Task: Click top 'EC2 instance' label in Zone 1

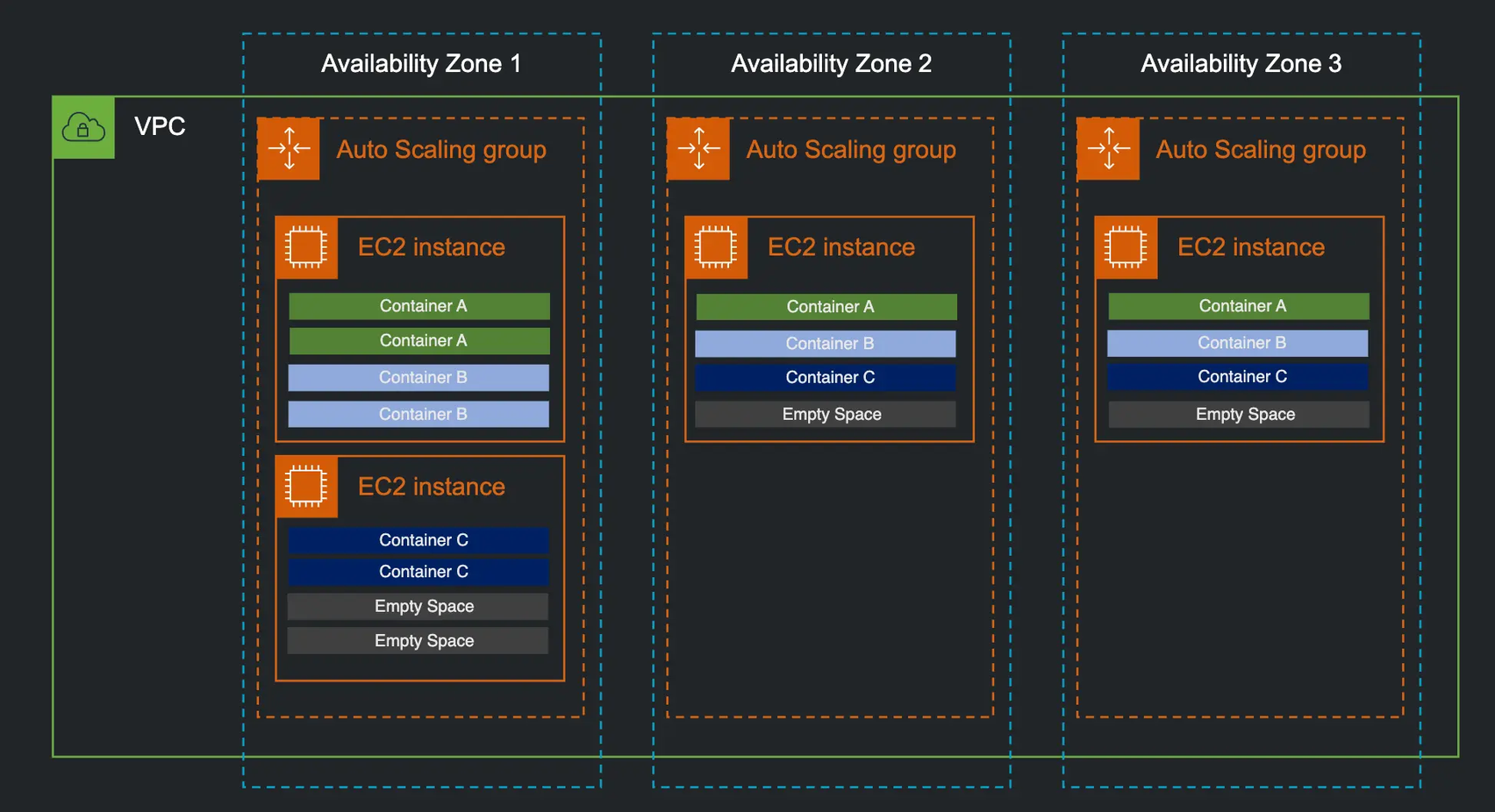Action: click(432, 247)
